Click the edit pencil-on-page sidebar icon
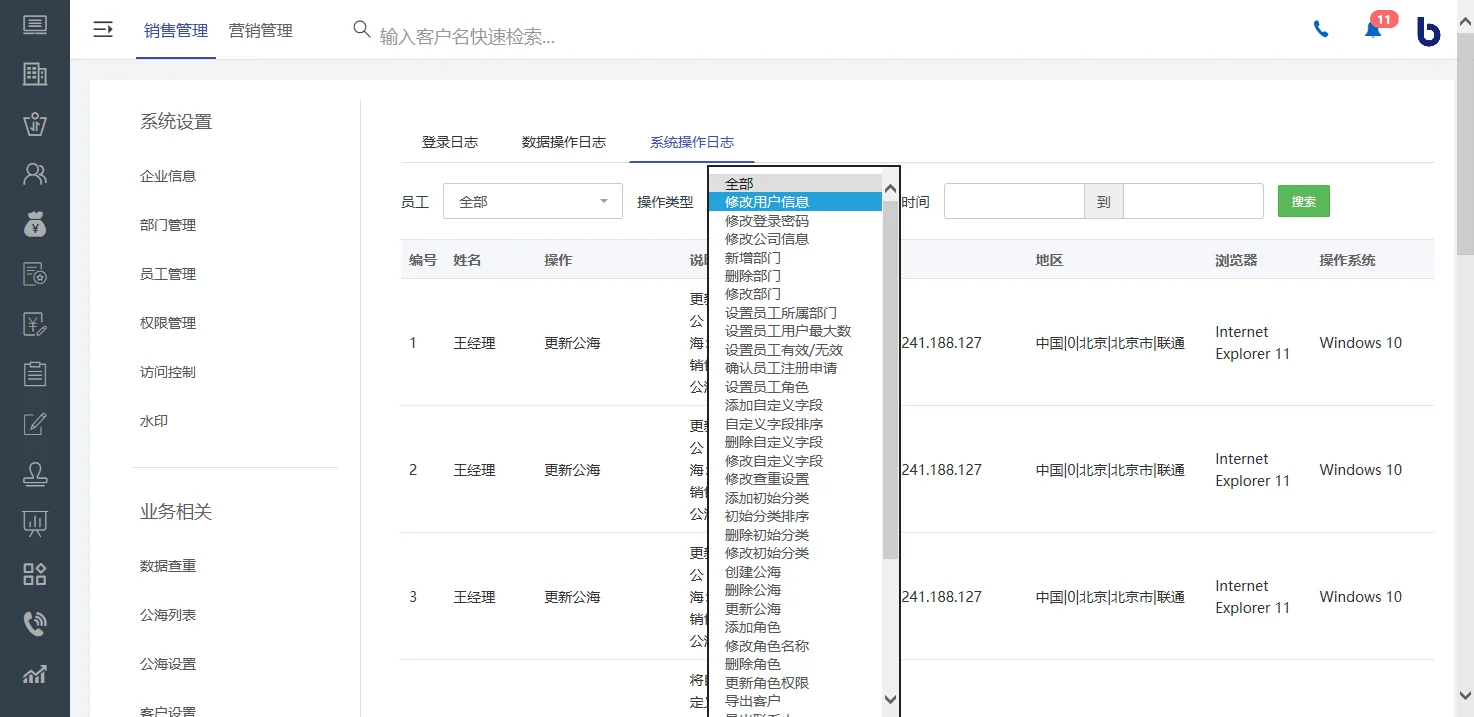The height and width of the screenshot is (717, 1474). [34, 424]
